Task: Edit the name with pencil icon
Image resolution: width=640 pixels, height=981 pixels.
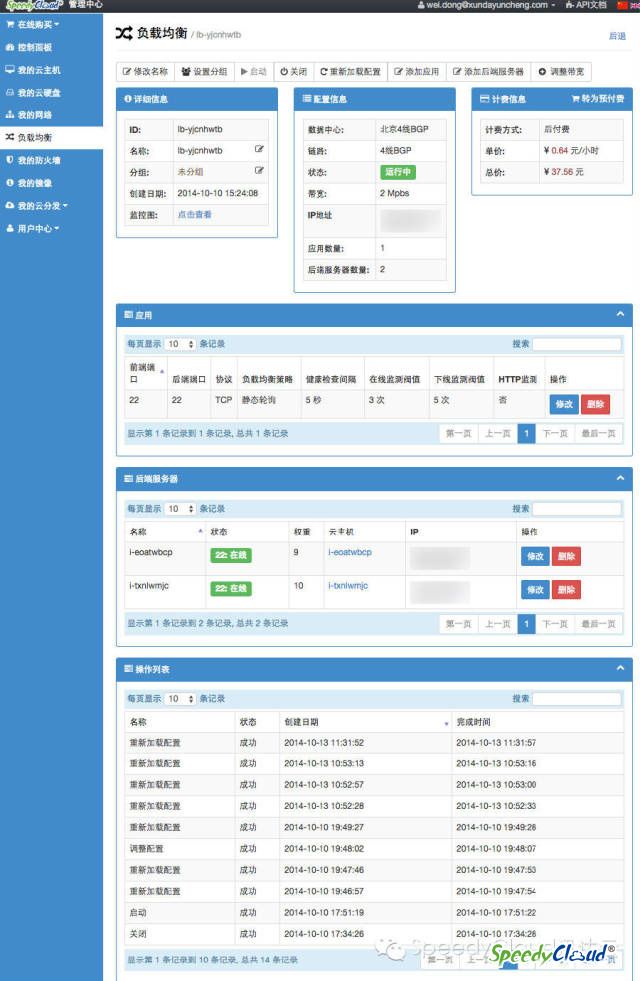Action: (259, 150)
